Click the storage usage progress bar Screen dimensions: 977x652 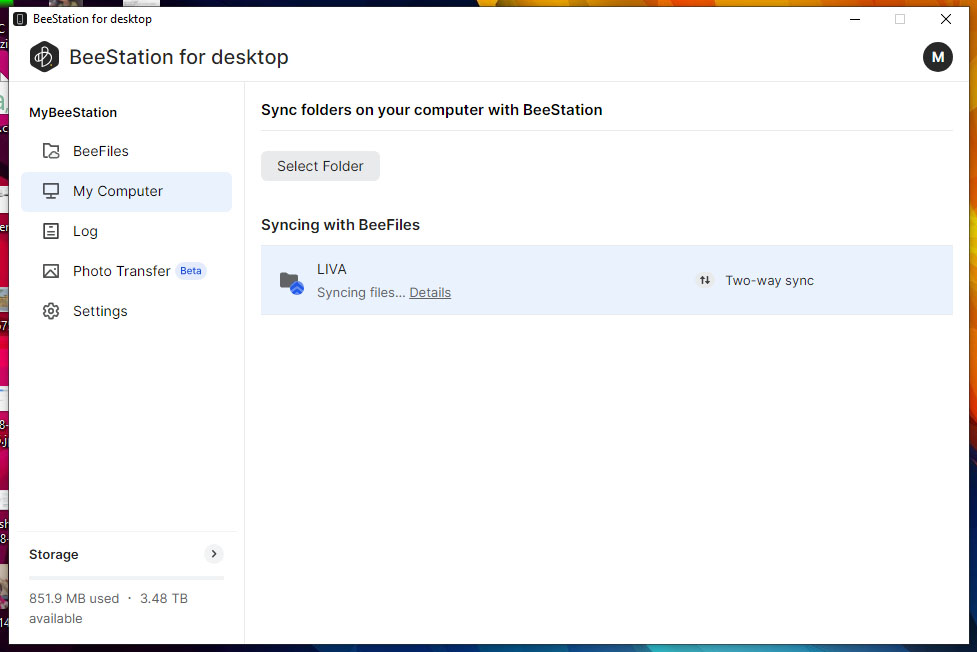click(x=126, y=577)
